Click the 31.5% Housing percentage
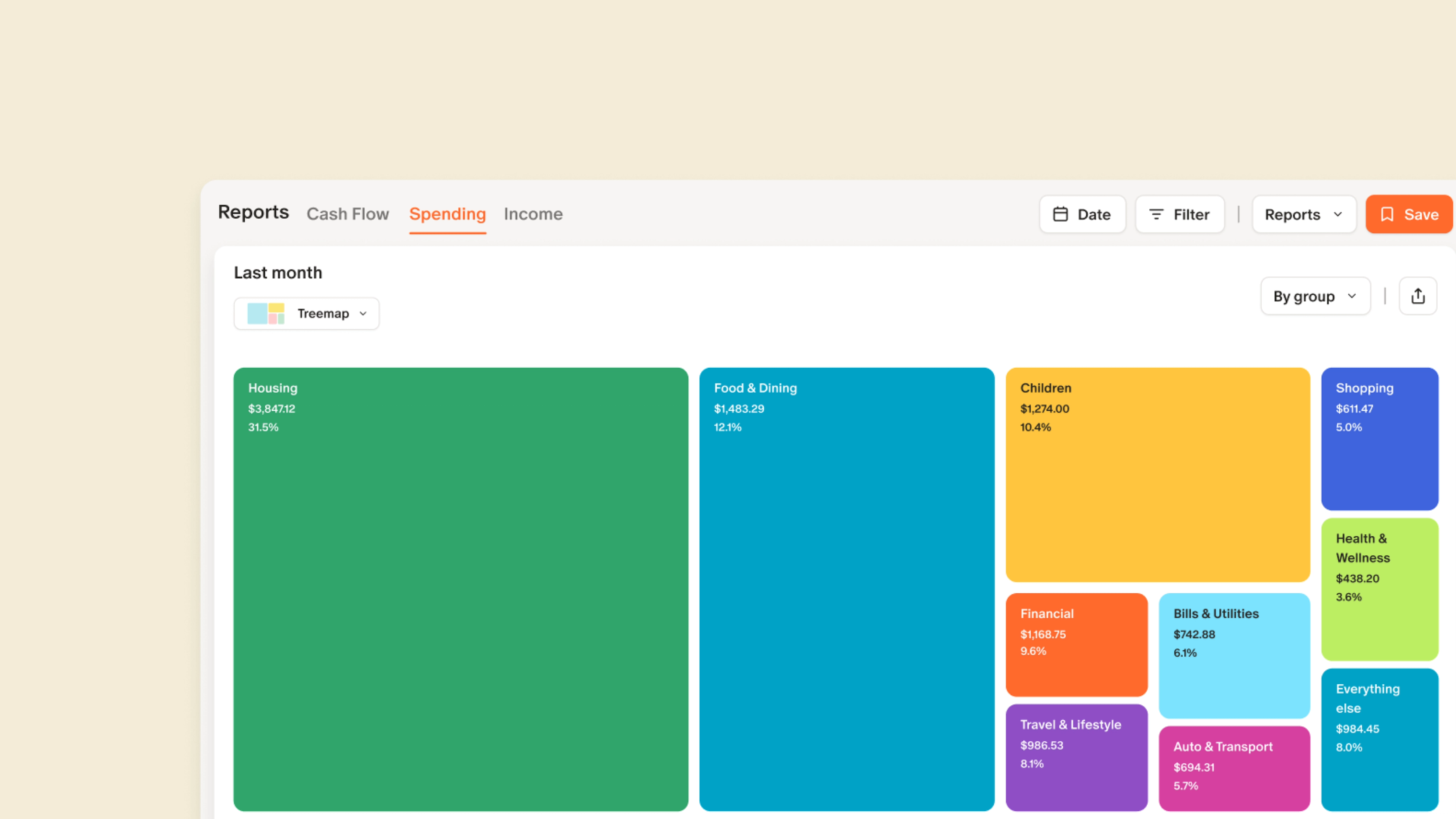Viewport: 1456px width, 819px height. tap(263, 427)
